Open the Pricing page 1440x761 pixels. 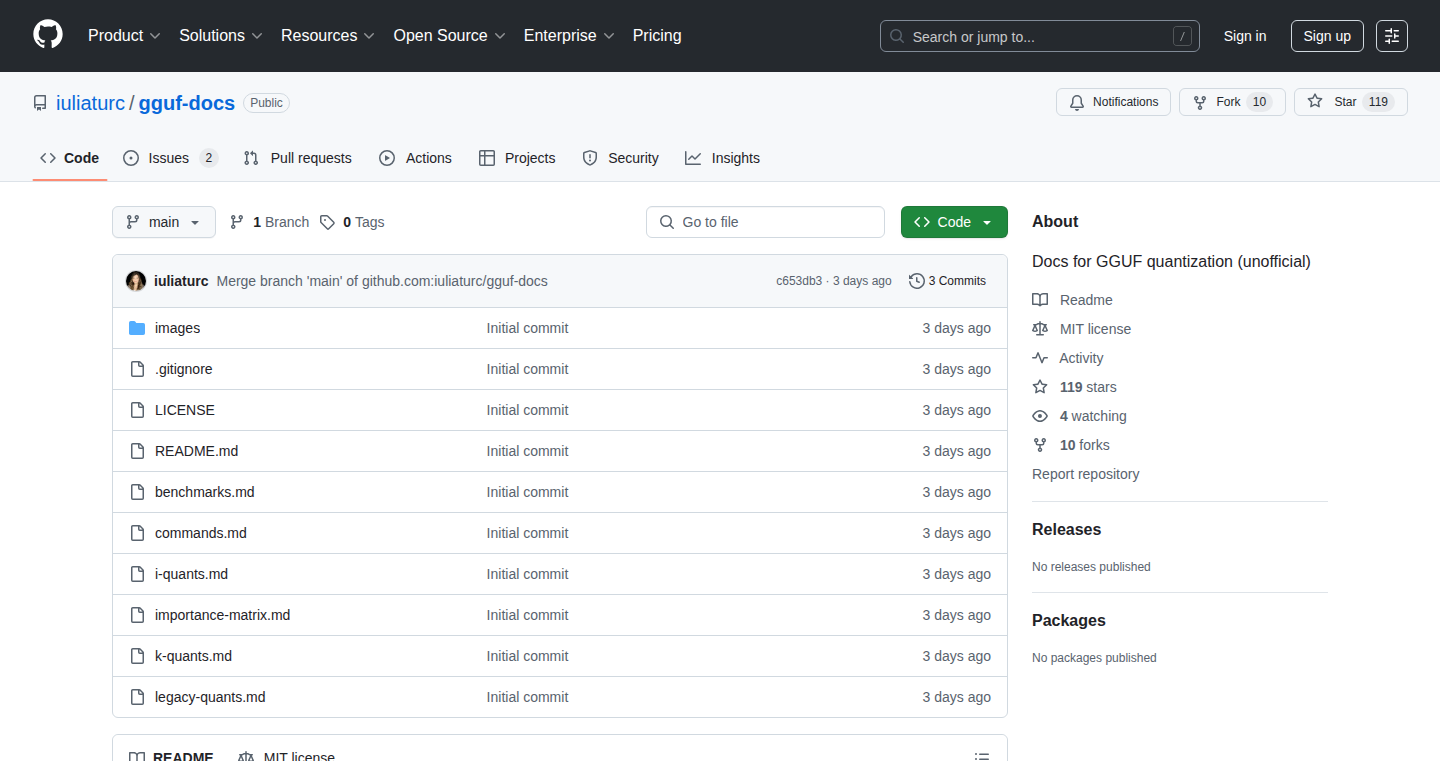657,36
